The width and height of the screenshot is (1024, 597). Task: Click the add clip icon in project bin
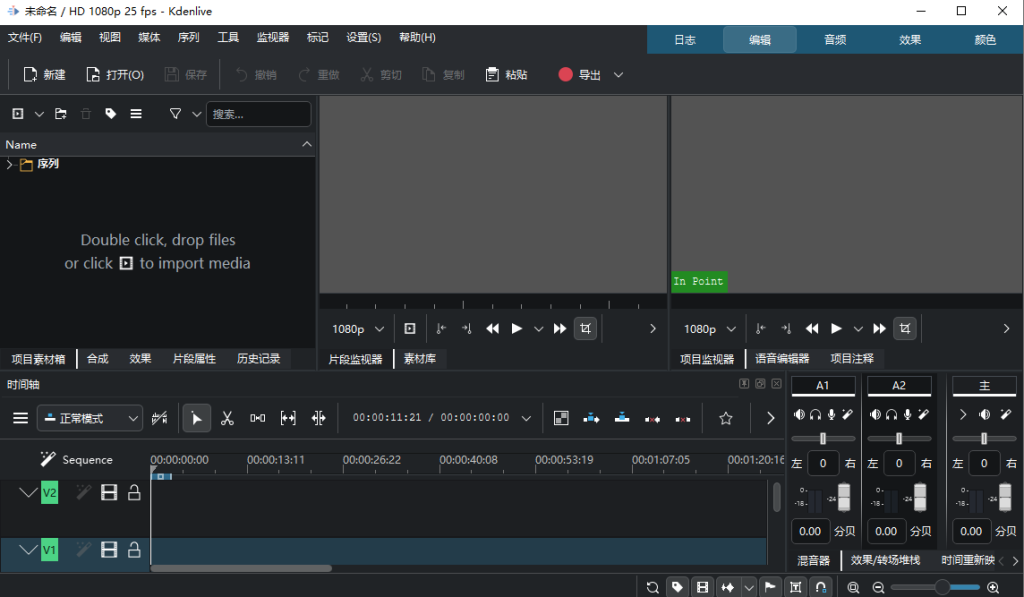(x=18, y=114)
